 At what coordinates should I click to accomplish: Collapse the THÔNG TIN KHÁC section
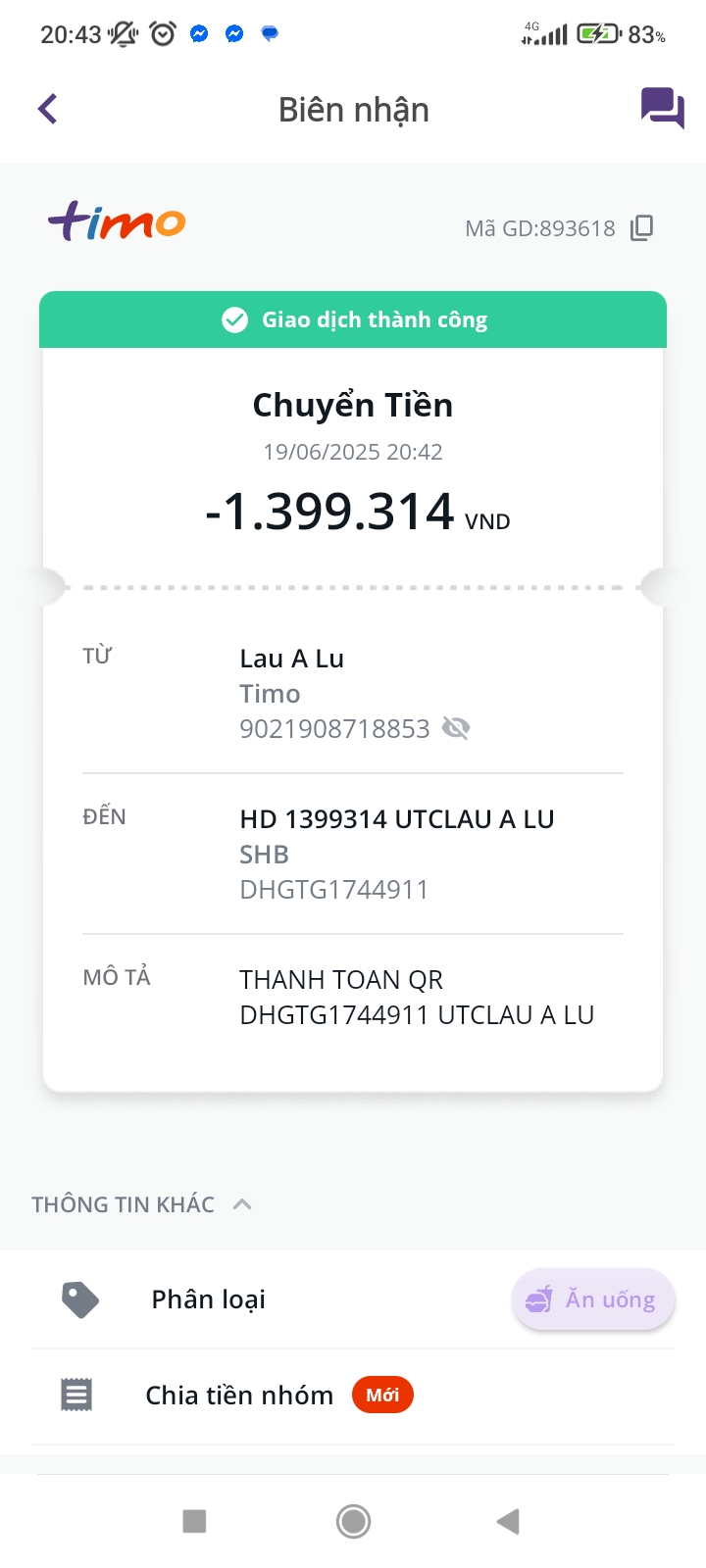(242, 1204)
